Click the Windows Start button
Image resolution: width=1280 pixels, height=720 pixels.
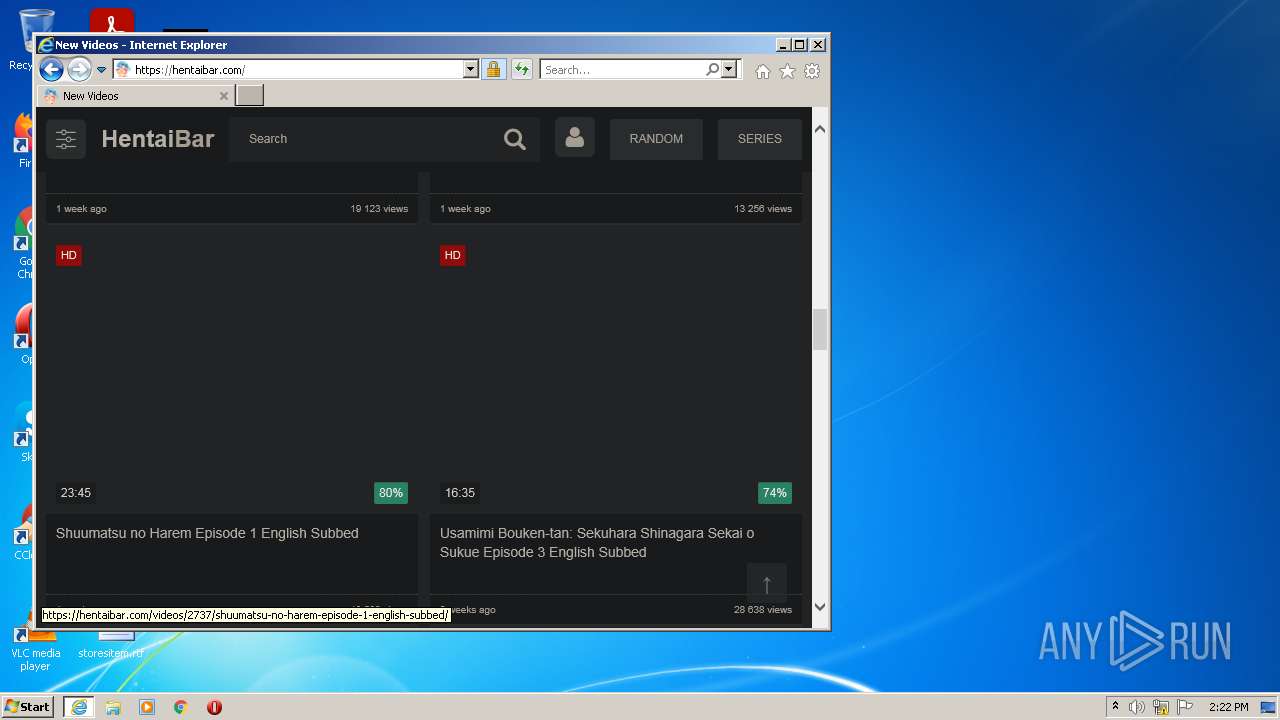pos(28,707)
